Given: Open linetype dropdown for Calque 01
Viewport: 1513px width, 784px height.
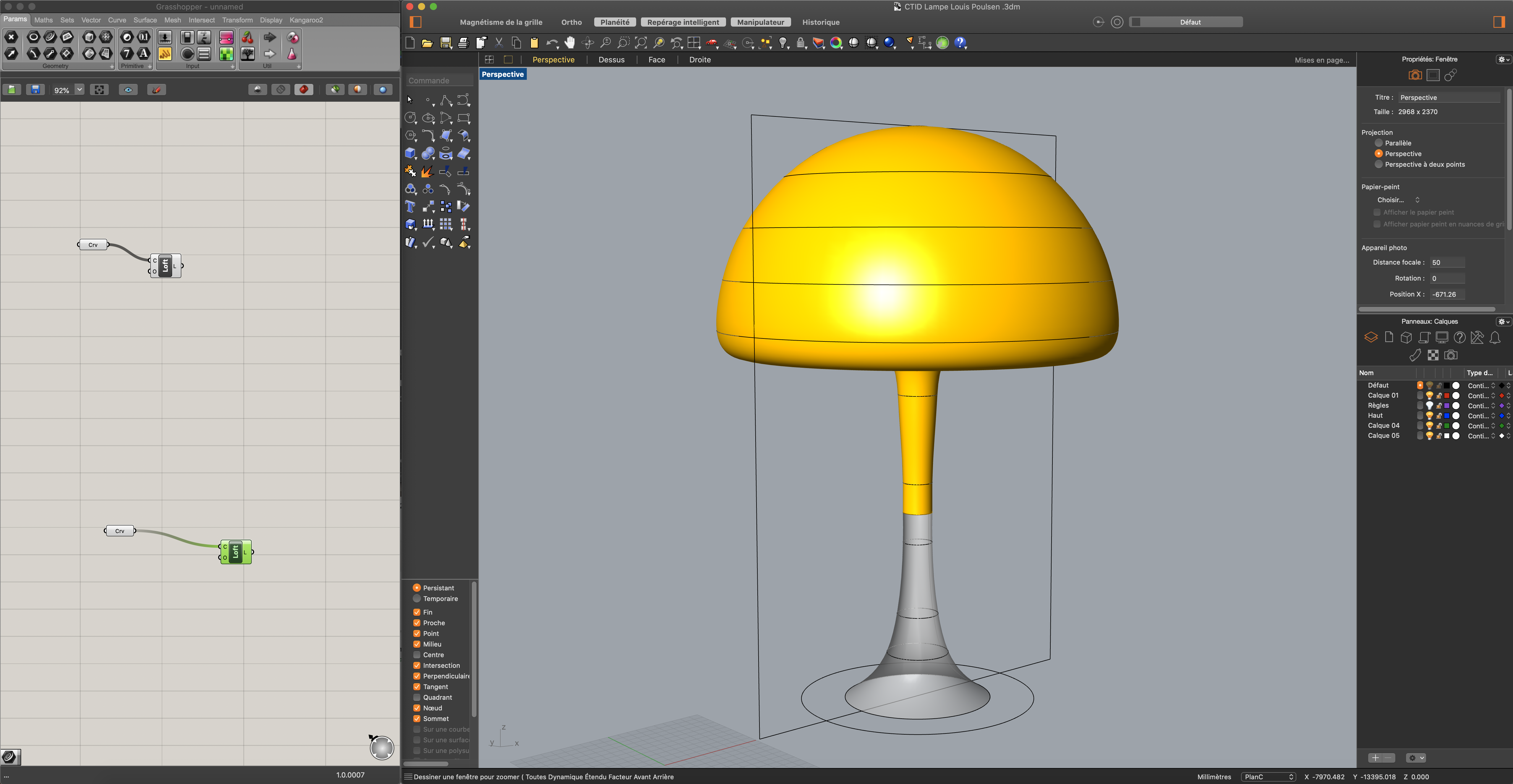Looking at the screenshot, I should [1481, 395].
